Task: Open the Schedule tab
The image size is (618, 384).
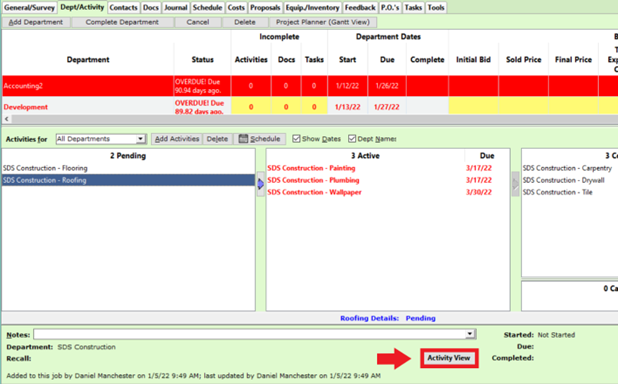Action: point(207,7)
